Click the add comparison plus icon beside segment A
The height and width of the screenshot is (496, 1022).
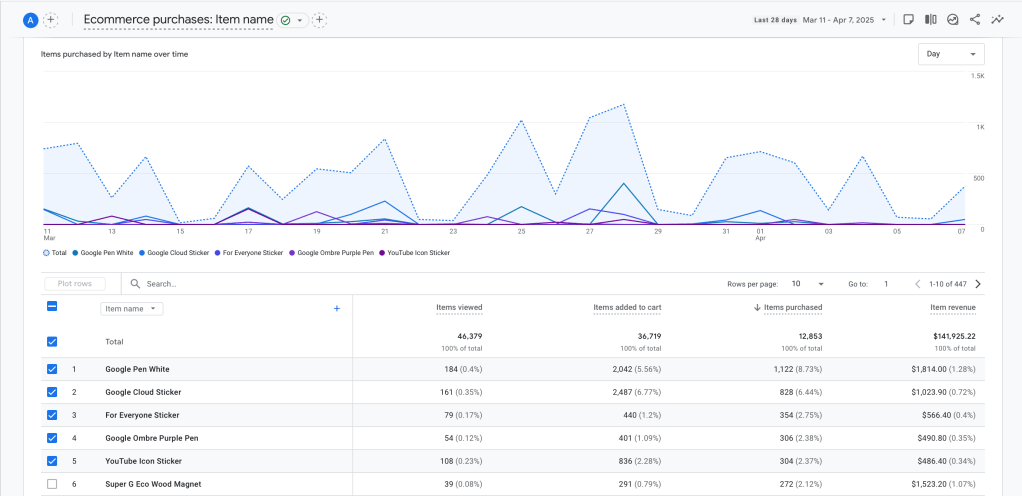51,20
